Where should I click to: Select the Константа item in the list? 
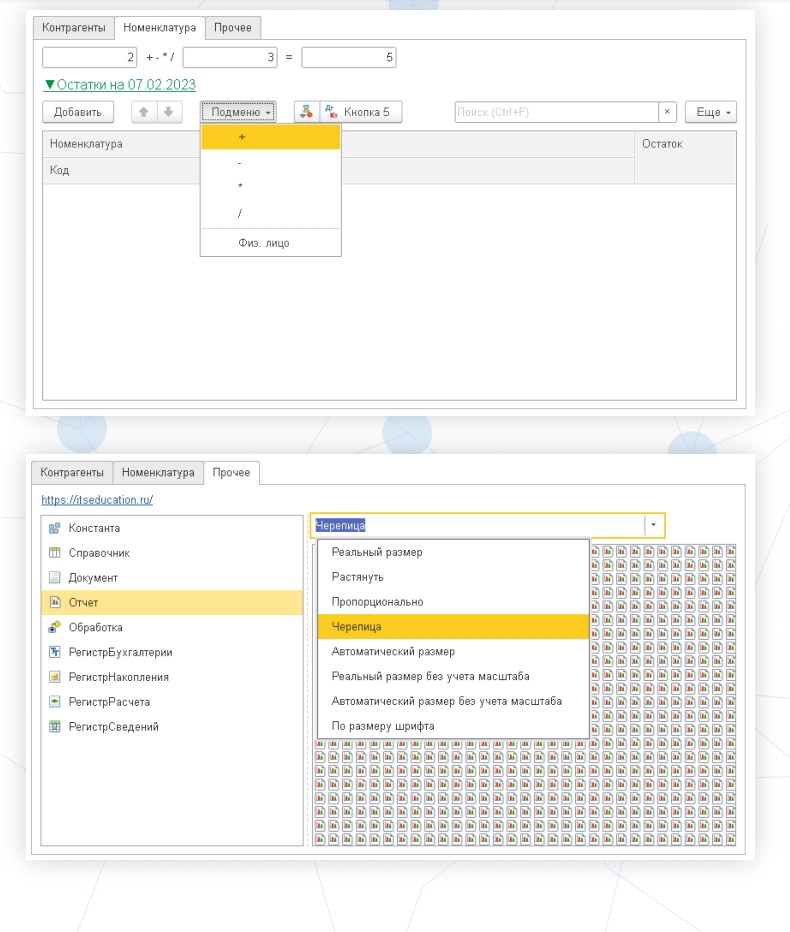pos(94,527)
